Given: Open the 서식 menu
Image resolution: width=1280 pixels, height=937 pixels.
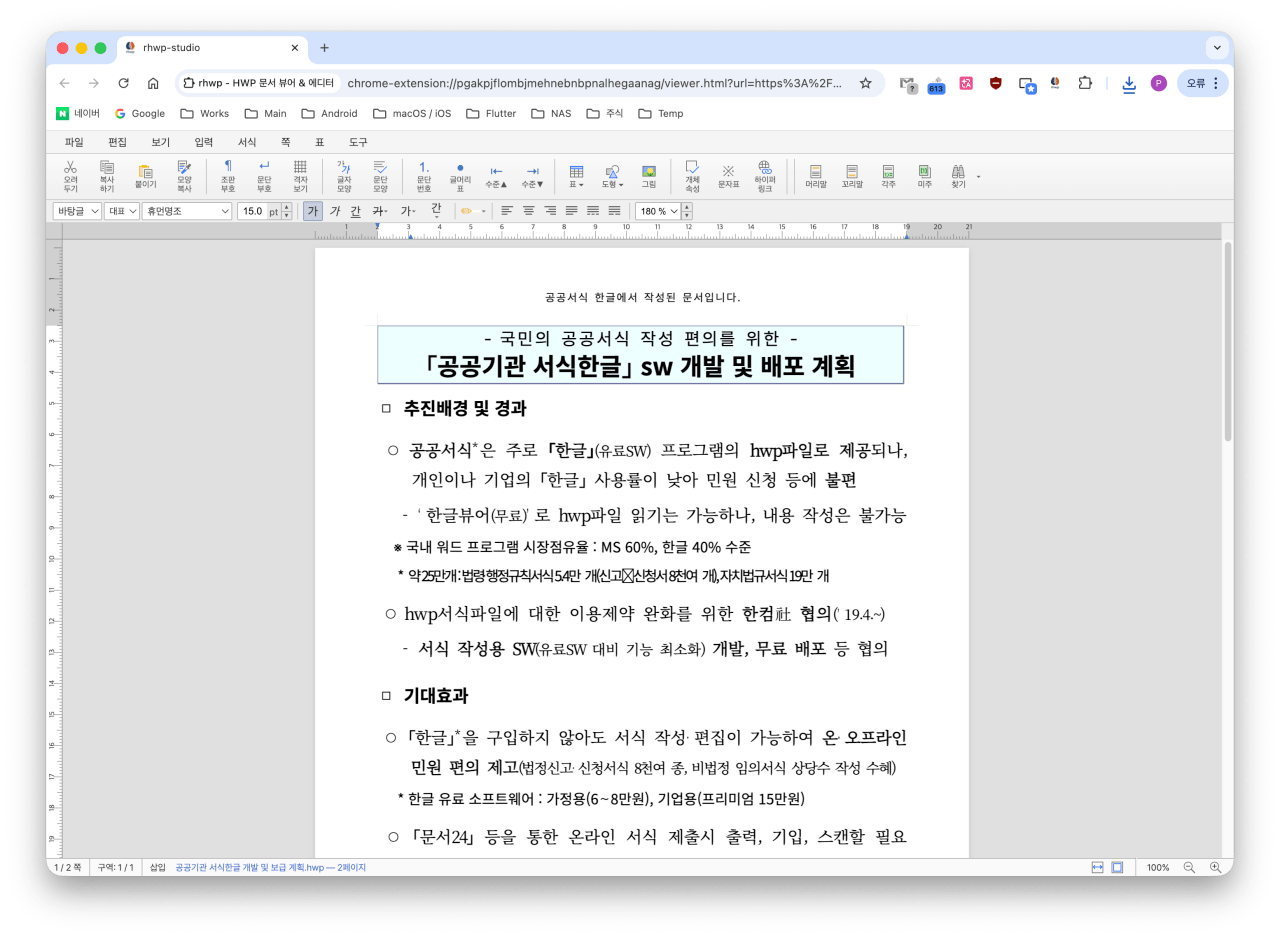Looking at the screenshot, I should [x=247, y=142].
